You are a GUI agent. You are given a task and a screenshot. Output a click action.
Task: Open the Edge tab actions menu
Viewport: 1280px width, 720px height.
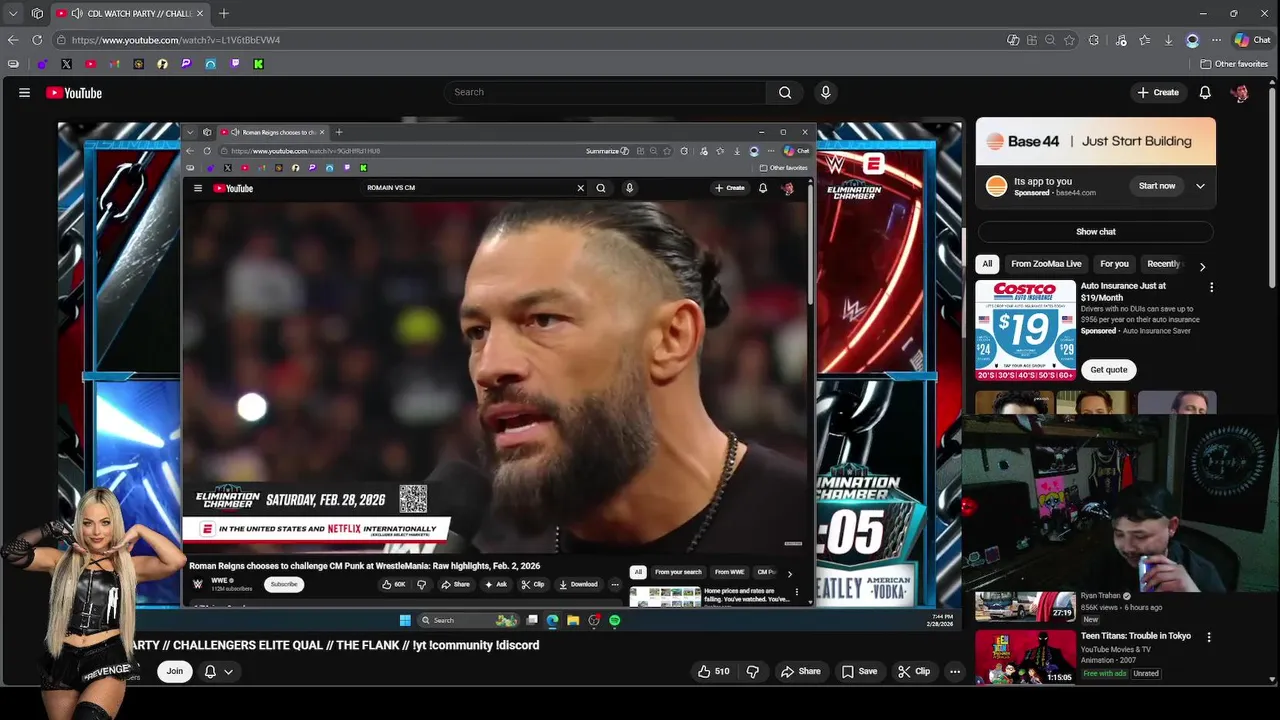point(12,14)
